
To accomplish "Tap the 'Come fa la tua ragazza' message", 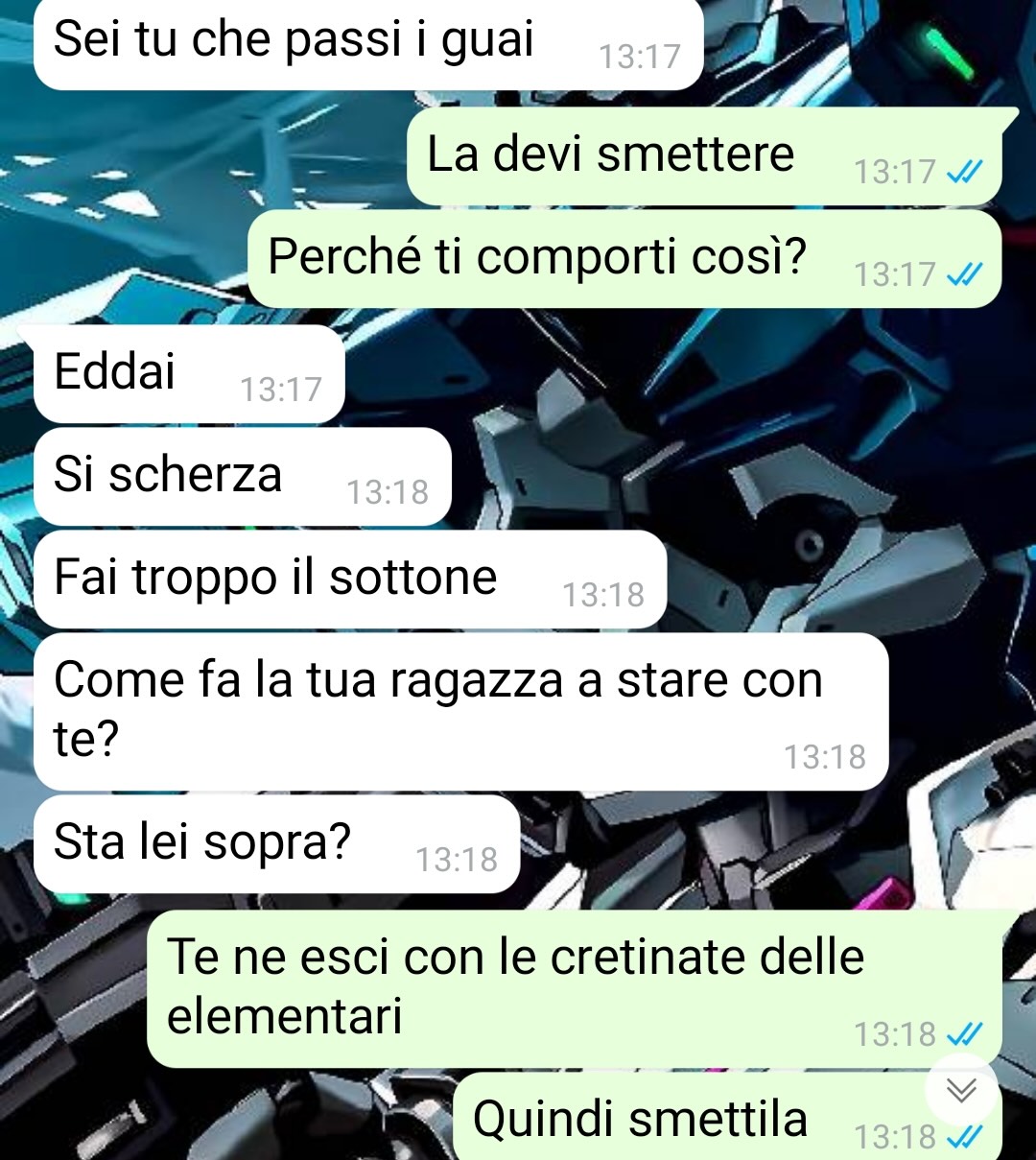I will coord(460,712).
